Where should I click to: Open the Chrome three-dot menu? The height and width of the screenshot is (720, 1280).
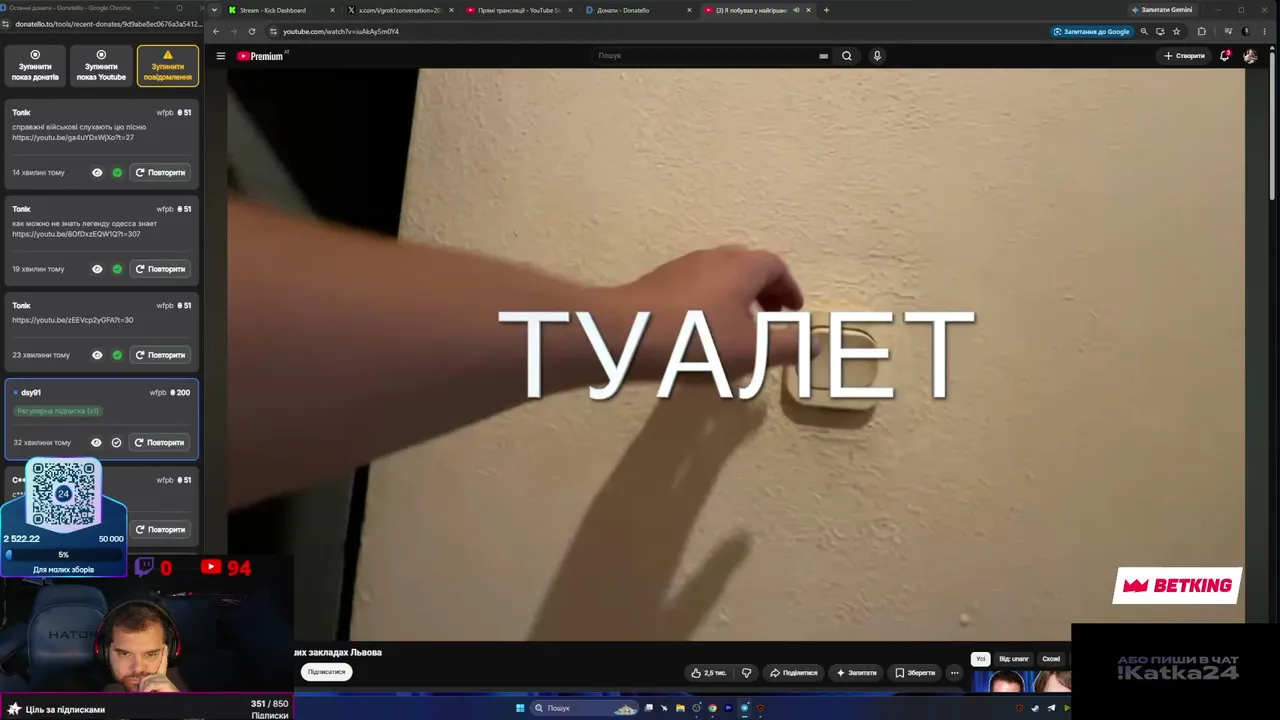pos(1262,31)
